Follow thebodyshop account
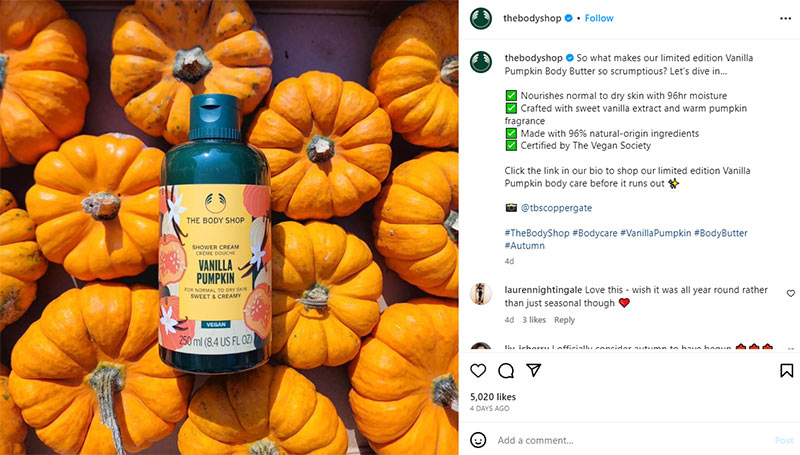Image resolution: width=800 pixels, height=455 pixels. coord(599,18)
